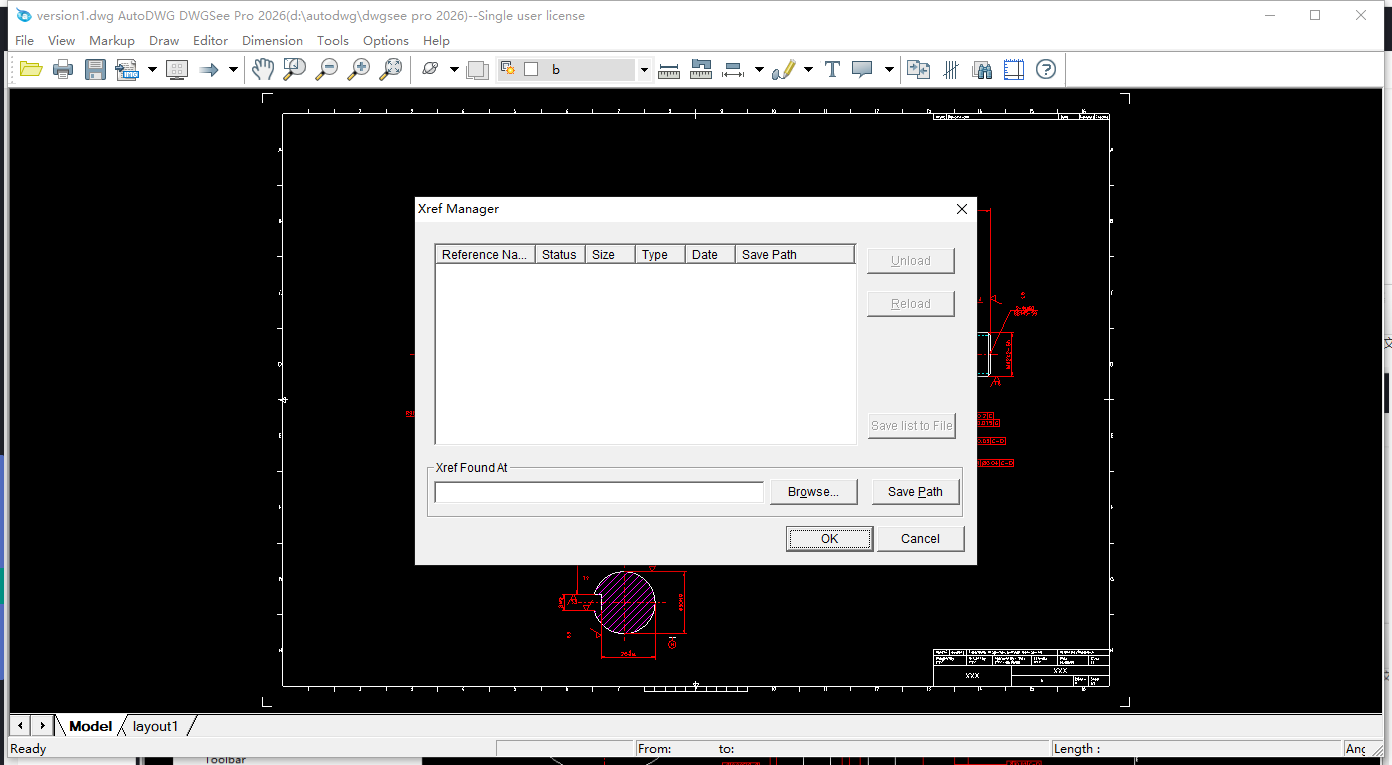Expand the callout tool dropdown arrow
The height and width of the screenshot is (765, 1392).
889,69
